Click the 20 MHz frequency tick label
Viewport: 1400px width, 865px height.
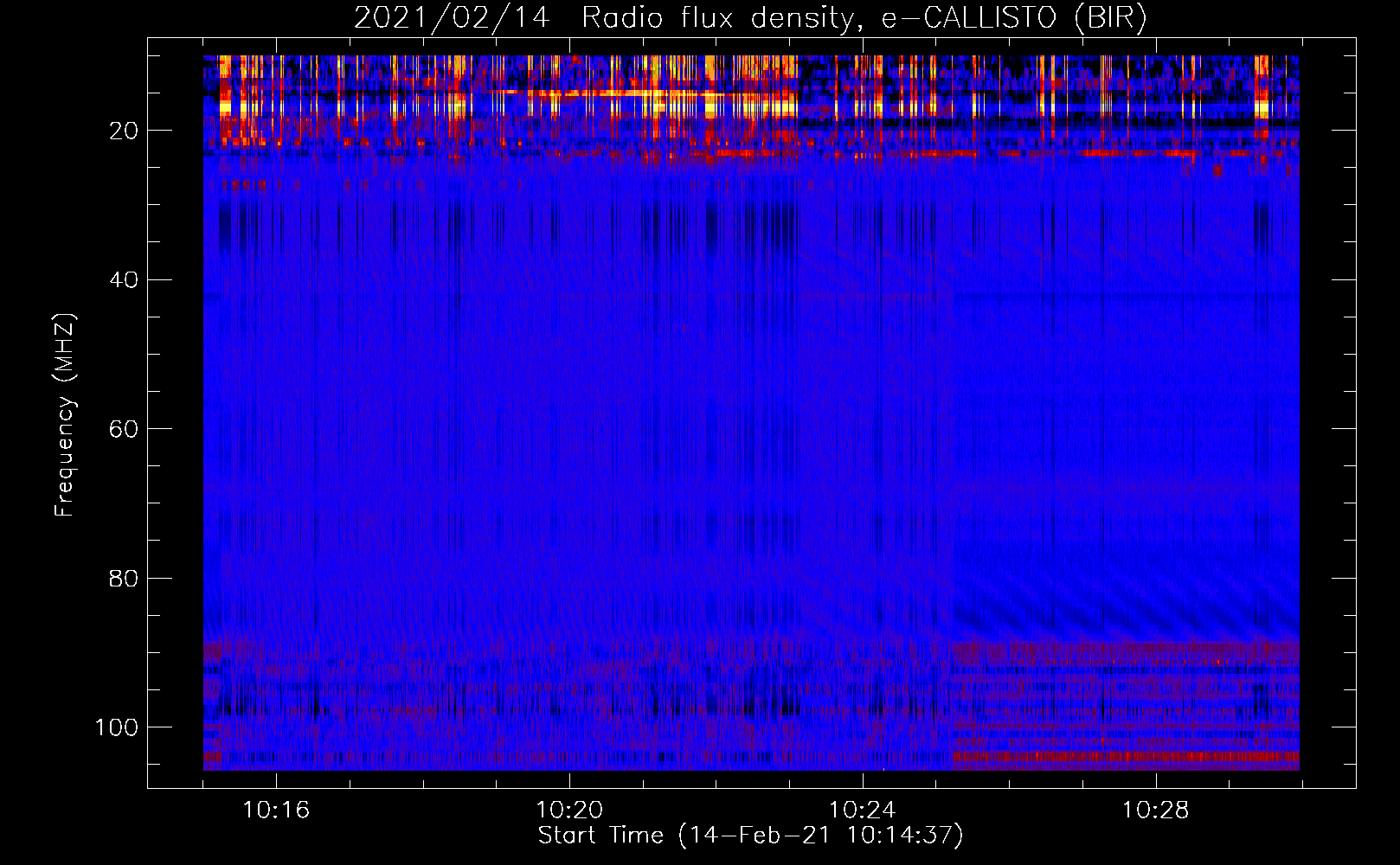[124, 131]
